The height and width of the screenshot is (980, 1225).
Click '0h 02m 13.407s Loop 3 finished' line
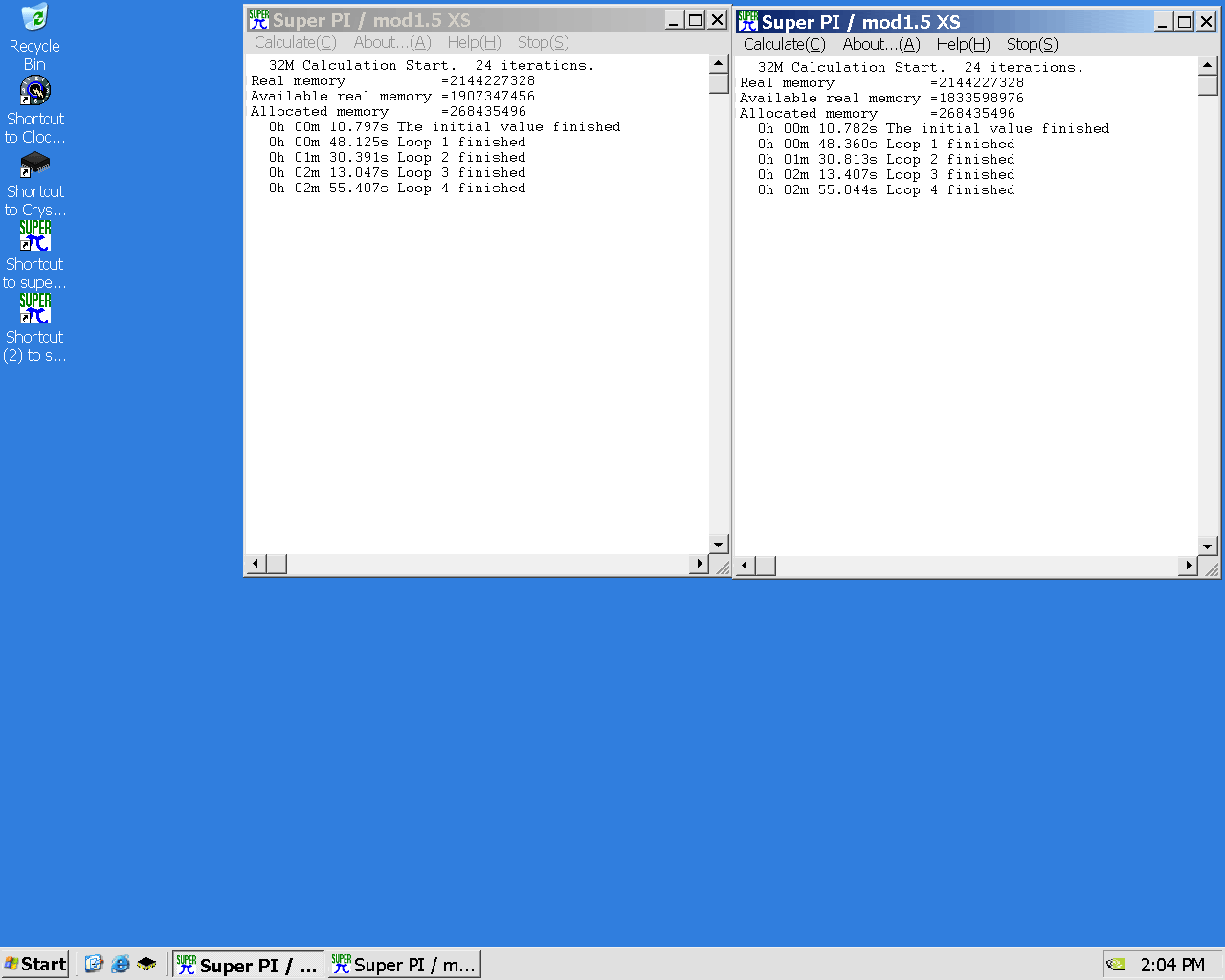pyautogui.click(x=886, y=175)
